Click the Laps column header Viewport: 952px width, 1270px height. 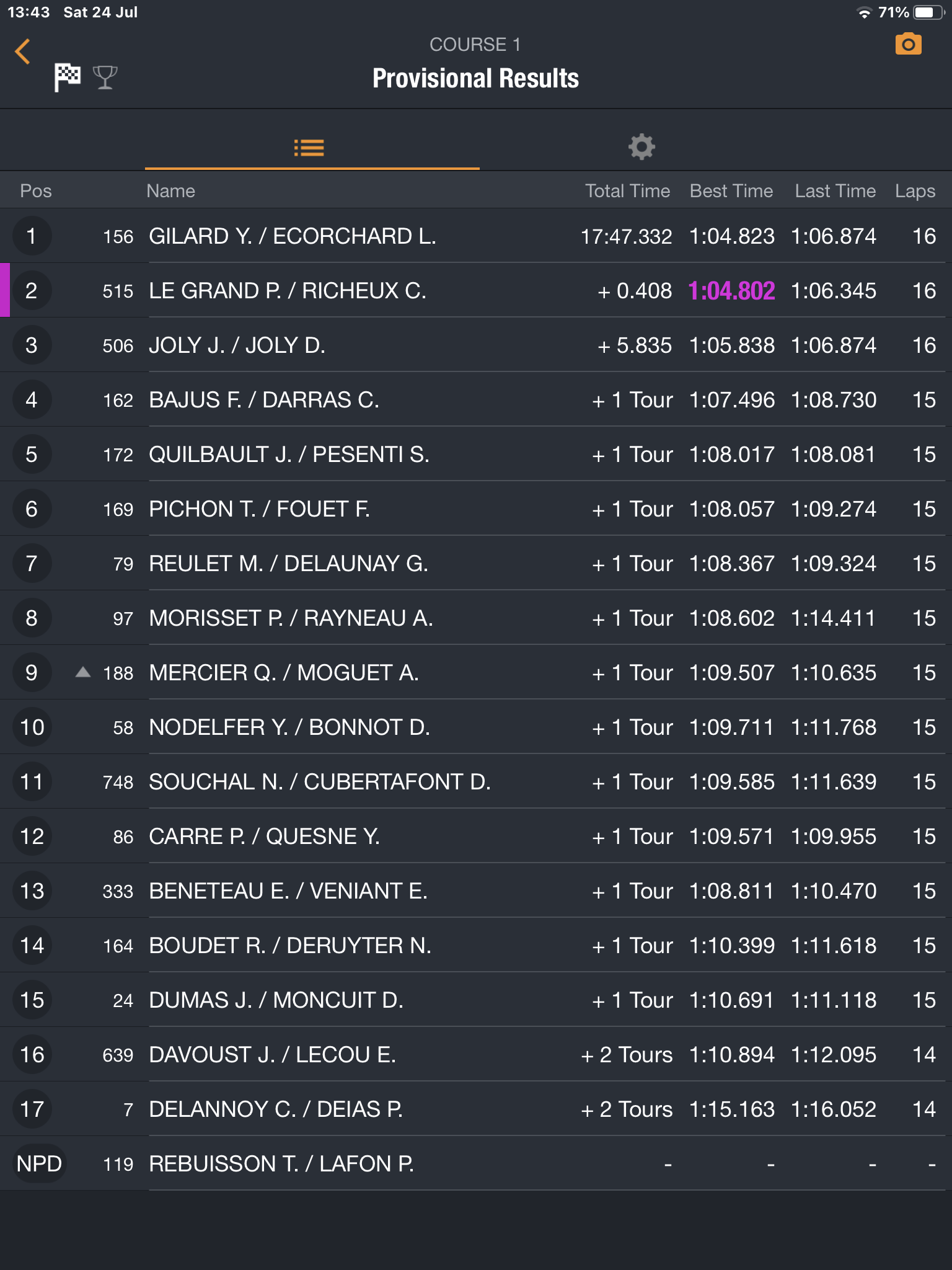[915, 191]
